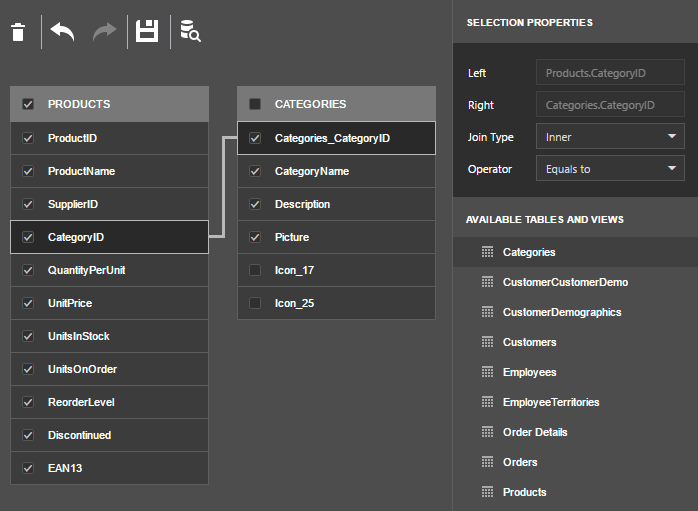Select Orders in available tables list
Screen dimensions: 698x511
[520, 462]
